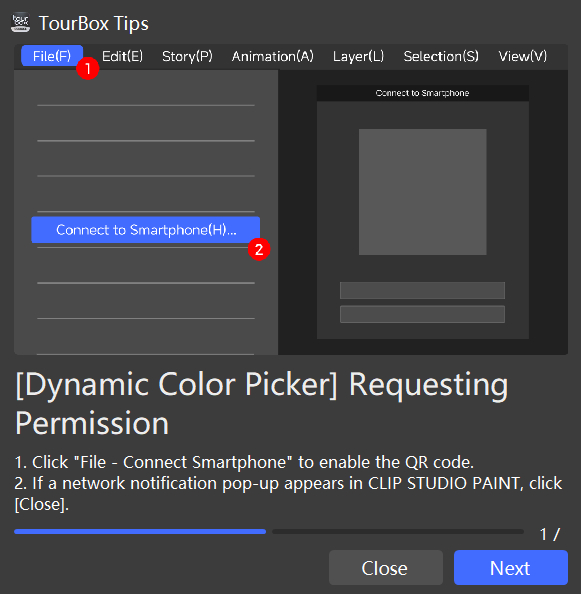Open the Edit(E) menu in illustration
The image size is (581, 594).
pyautogui.click(x=122, y=56)
